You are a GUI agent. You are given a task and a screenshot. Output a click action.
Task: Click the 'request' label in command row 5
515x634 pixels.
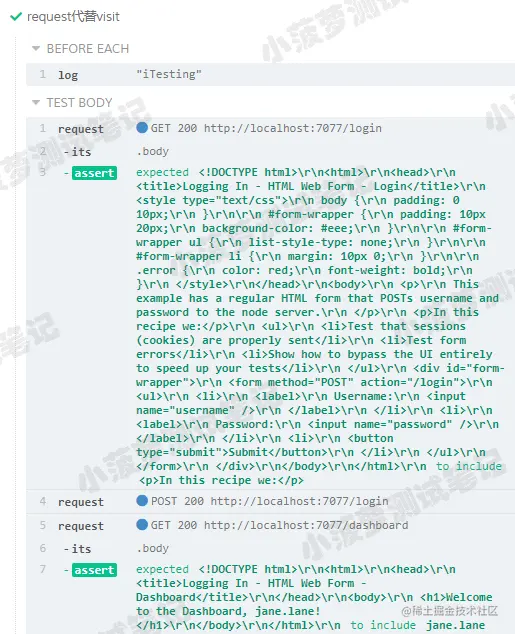click(x=81, y=526)
